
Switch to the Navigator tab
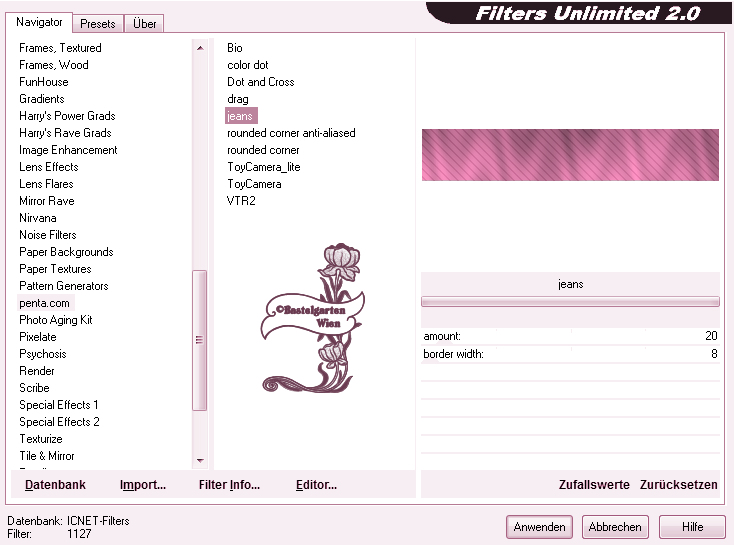tap(39, 22)
